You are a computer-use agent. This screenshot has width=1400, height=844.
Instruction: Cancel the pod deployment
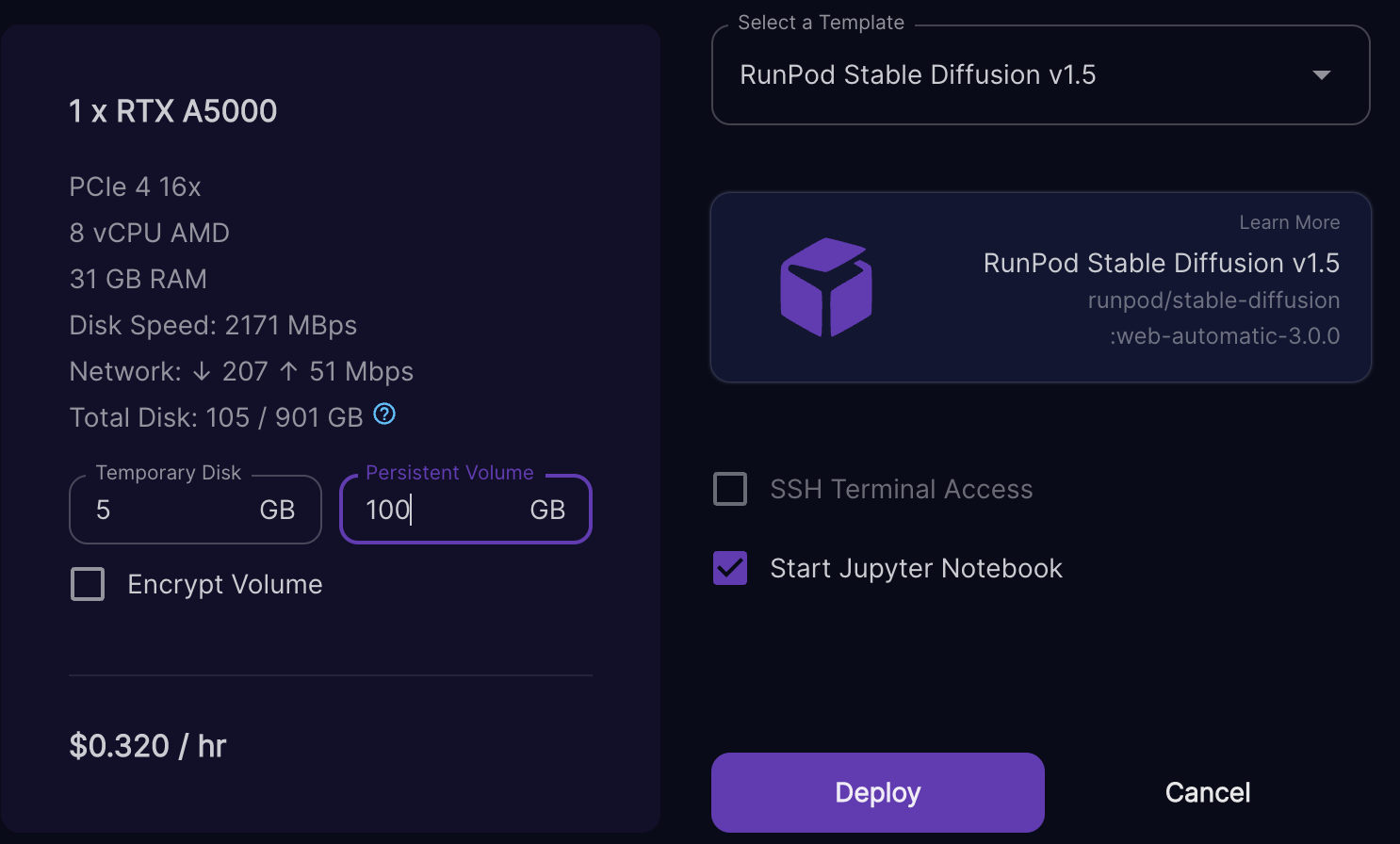pos(1207,792)
